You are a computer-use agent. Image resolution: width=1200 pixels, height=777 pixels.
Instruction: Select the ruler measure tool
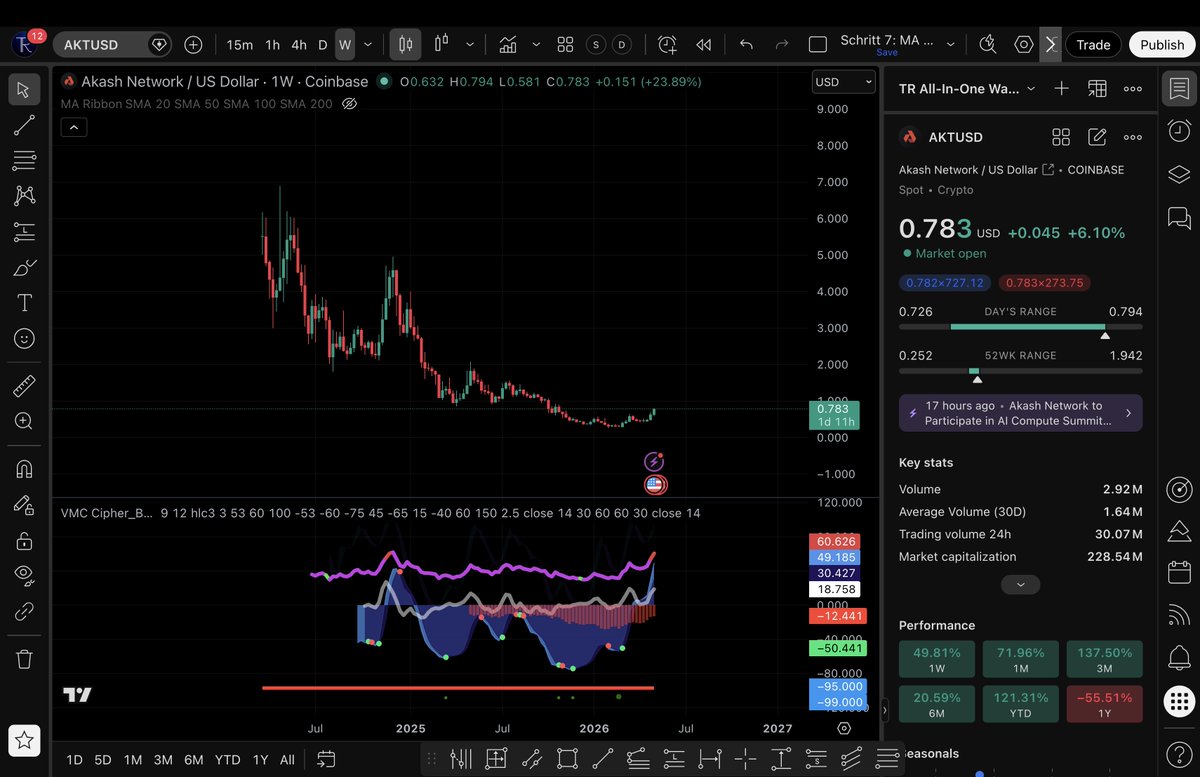pyautogui.click(x=25, y=386)
